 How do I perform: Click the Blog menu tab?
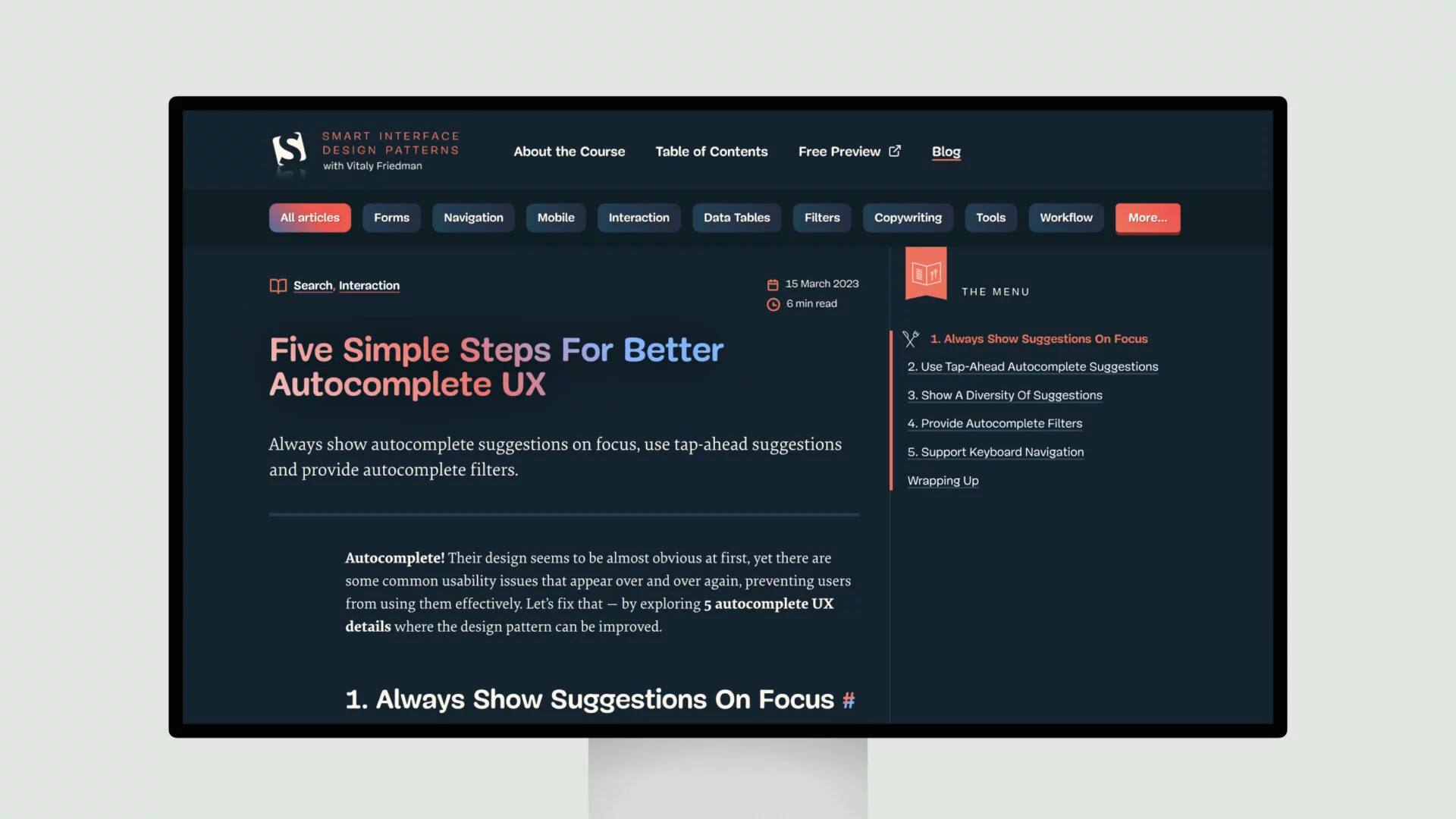(x=945, y=151)
